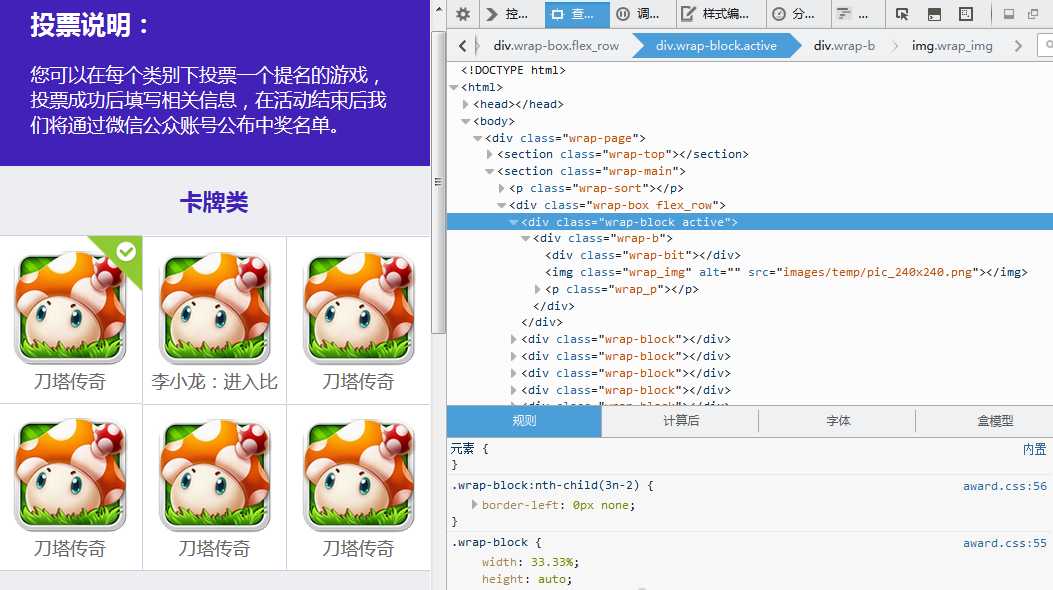Expand the p wrap-sort node
The height and width of the screenshot is (590, 1053).
pos(502,189)
